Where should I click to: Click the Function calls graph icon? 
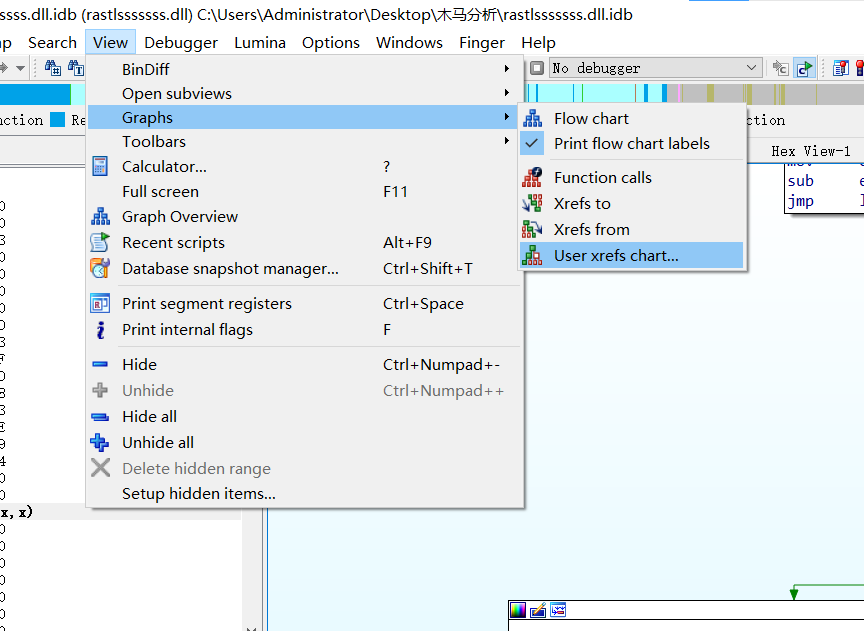[532, 177]
